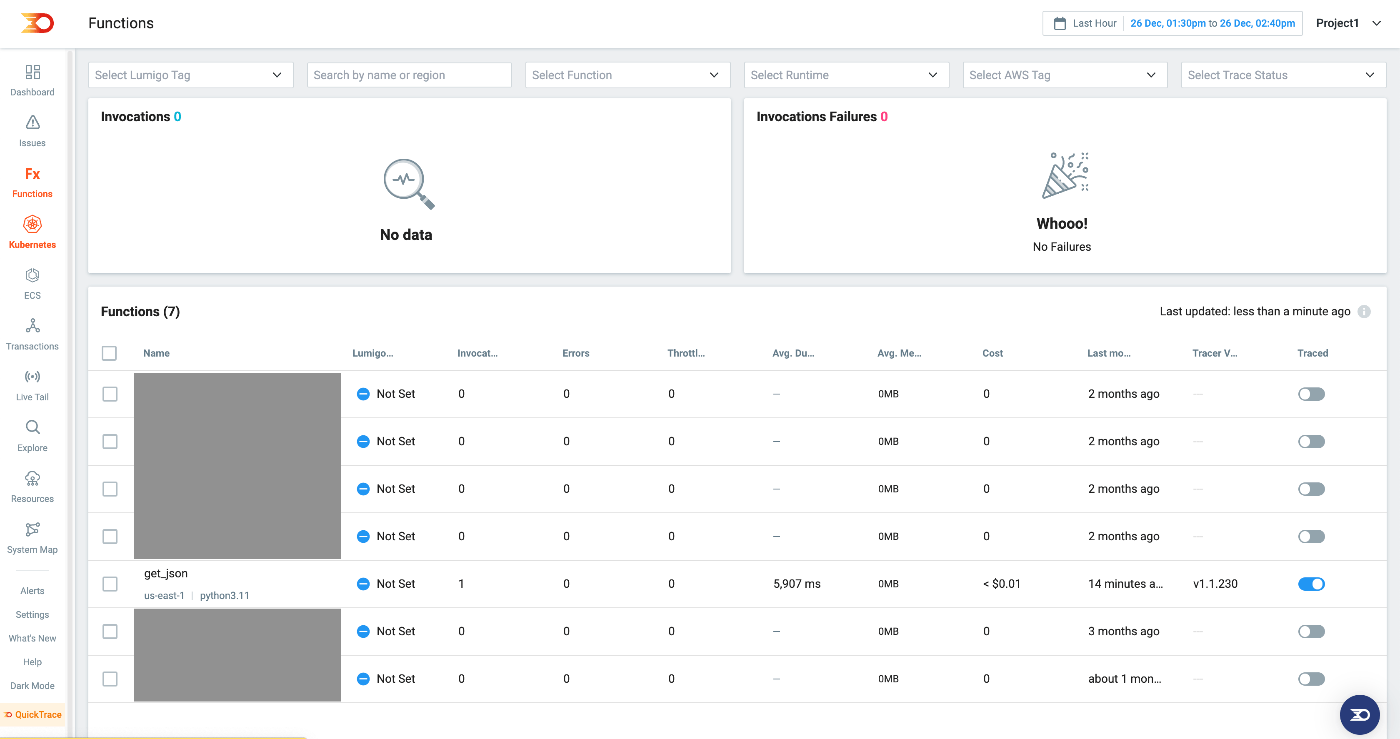Disable tracing for get_json function
Viewport: 1400px width, 739px height.
click(1311, 584)
